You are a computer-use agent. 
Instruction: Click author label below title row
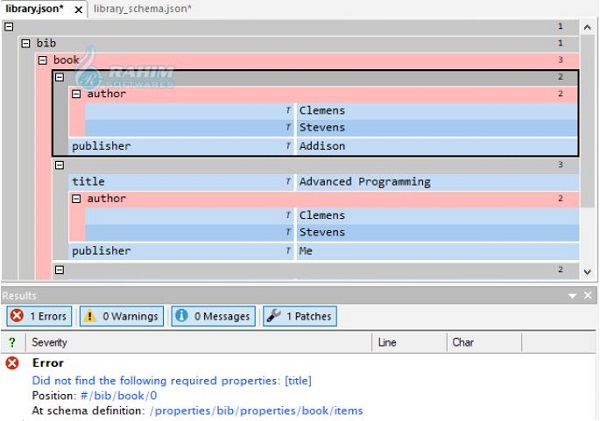[106, 199]
